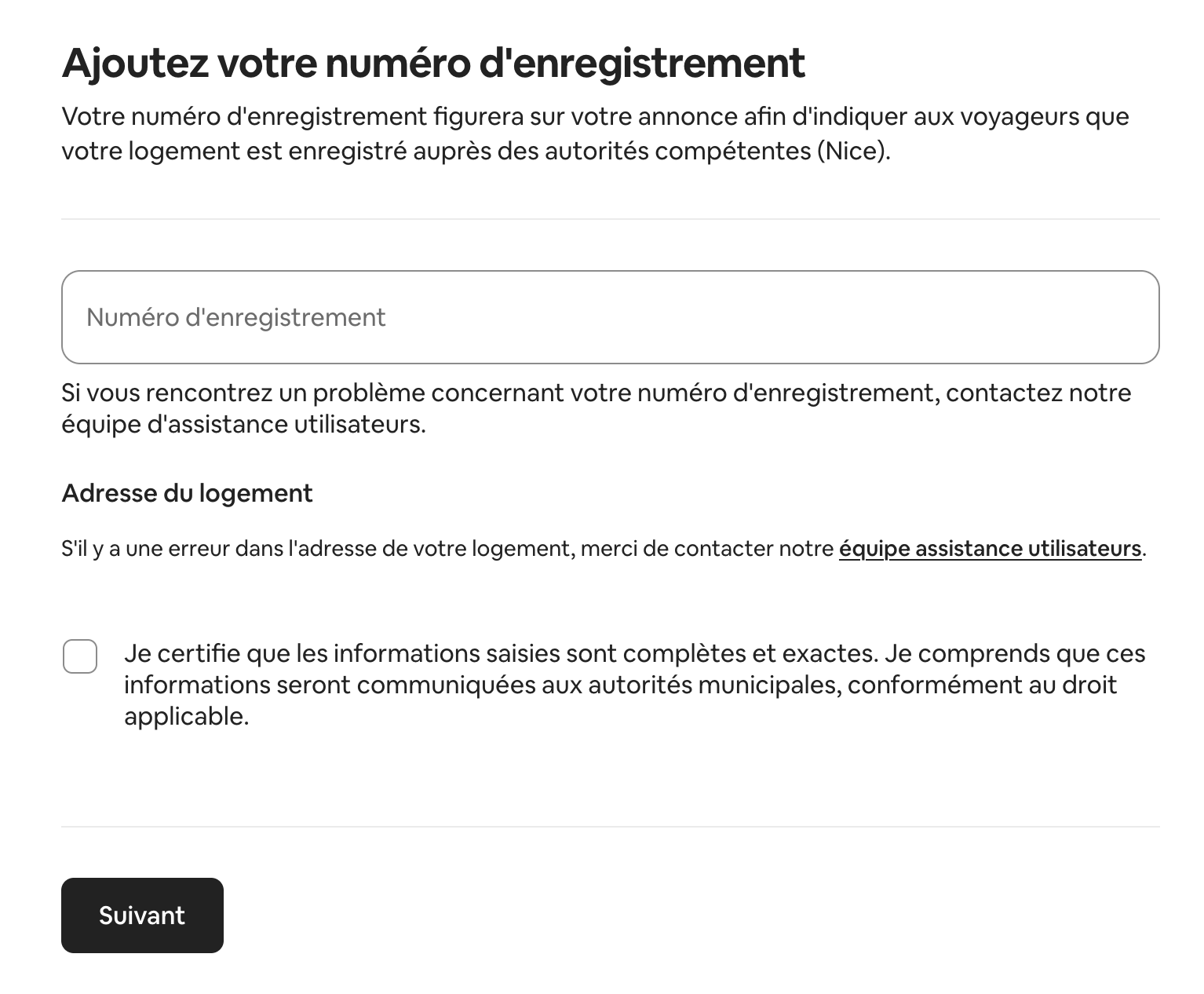Click the 'Adresse du logement' heading
This screenshot has width=1204, height=994.
point(186,493)
